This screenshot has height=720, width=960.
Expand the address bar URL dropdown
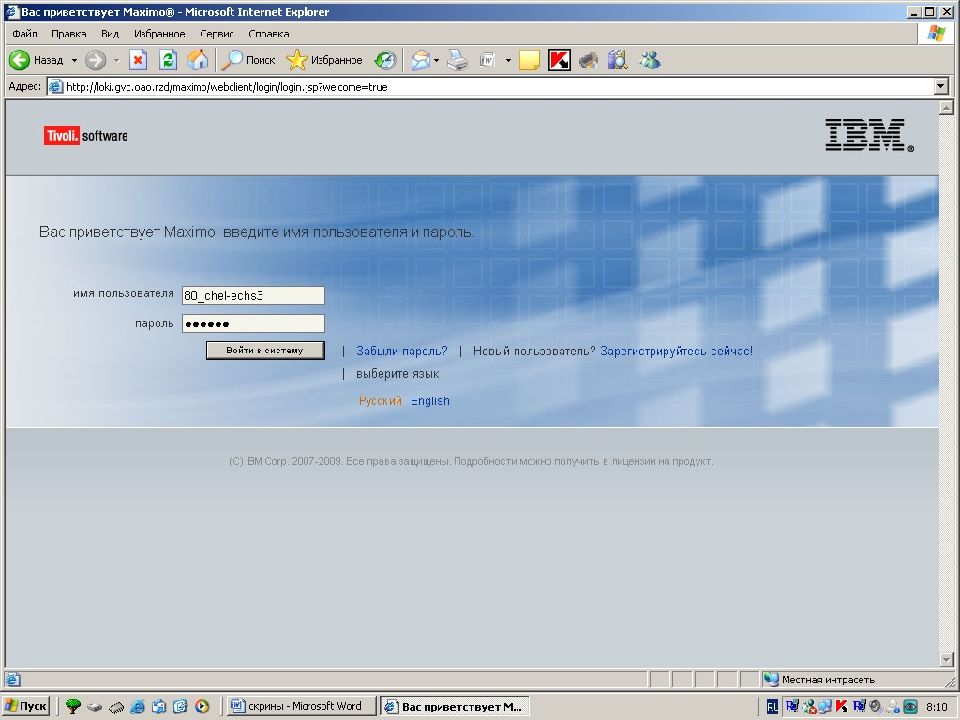[x=942, y=87]
